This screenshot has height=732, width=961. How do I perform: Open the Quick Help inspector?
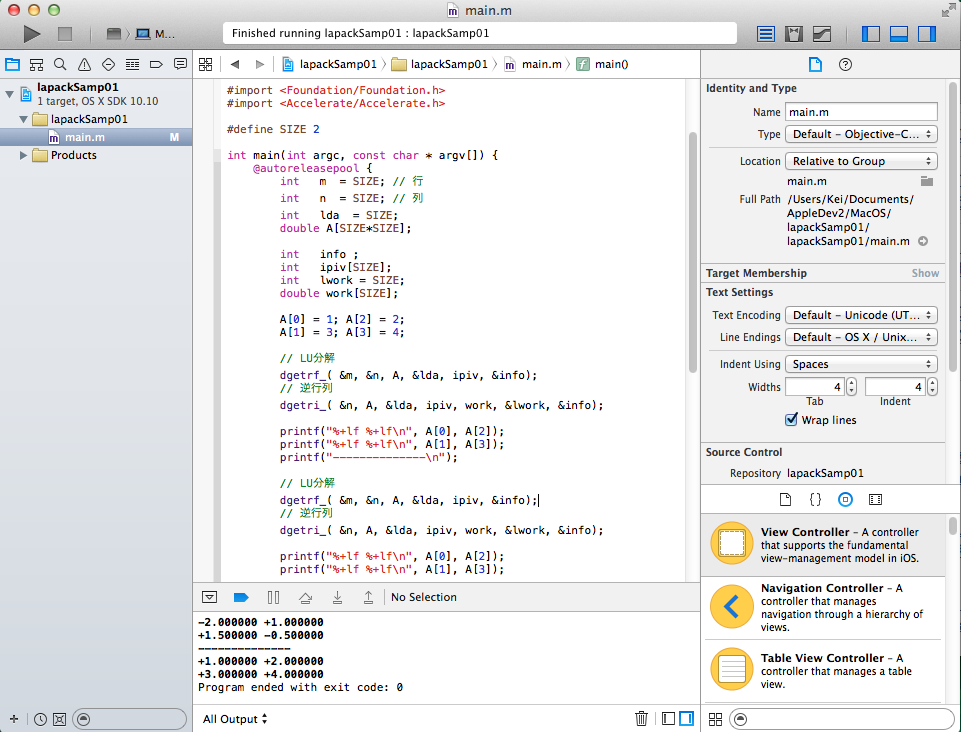pos(845,65)
